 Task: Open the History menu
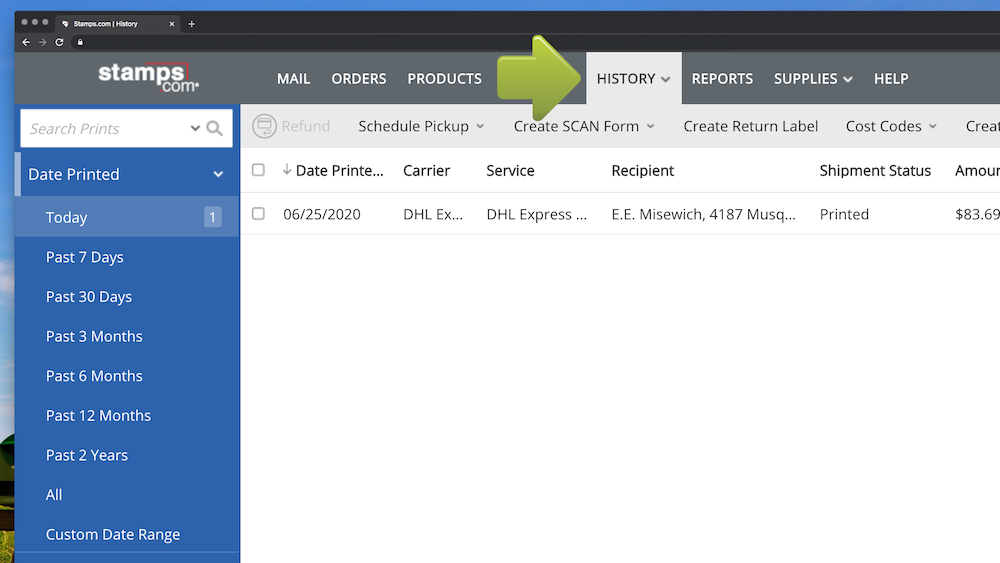[633, 78]
